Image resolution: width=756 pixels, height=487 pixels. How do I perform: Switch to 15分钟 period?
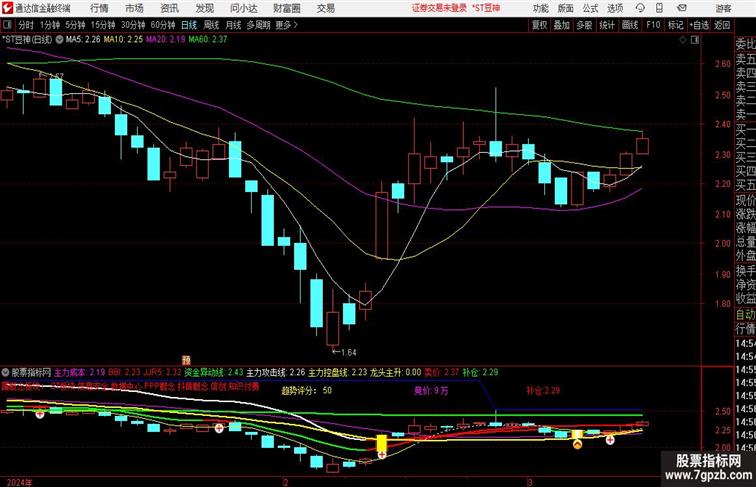pos(103,25)
